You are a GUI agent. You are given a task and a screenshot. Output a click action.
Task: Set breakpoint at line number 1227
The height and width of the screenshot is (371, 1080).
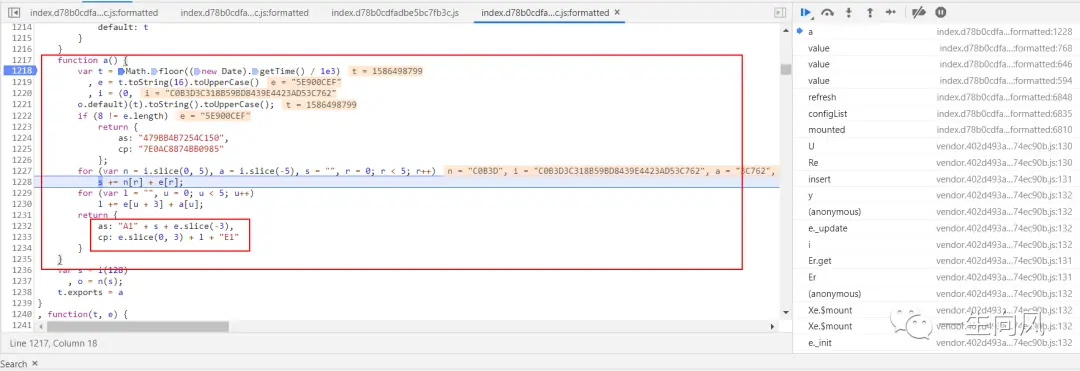[21, 171]
